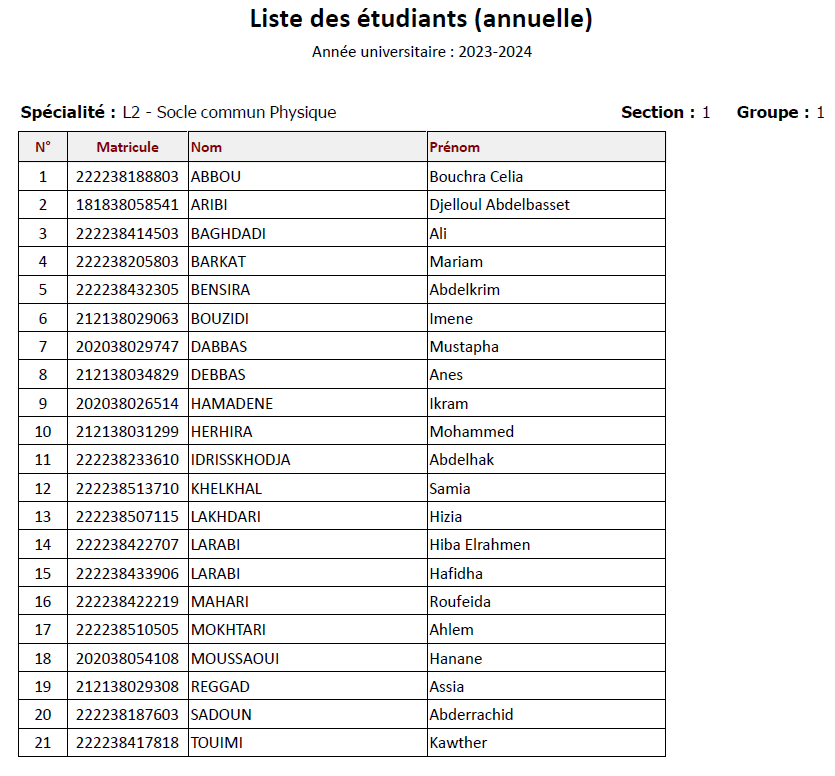Select the name cell "MOUSSAOUI"
The height and width of the screenshot is (776, 835).
pyautogui.click(x=234, y=659)
